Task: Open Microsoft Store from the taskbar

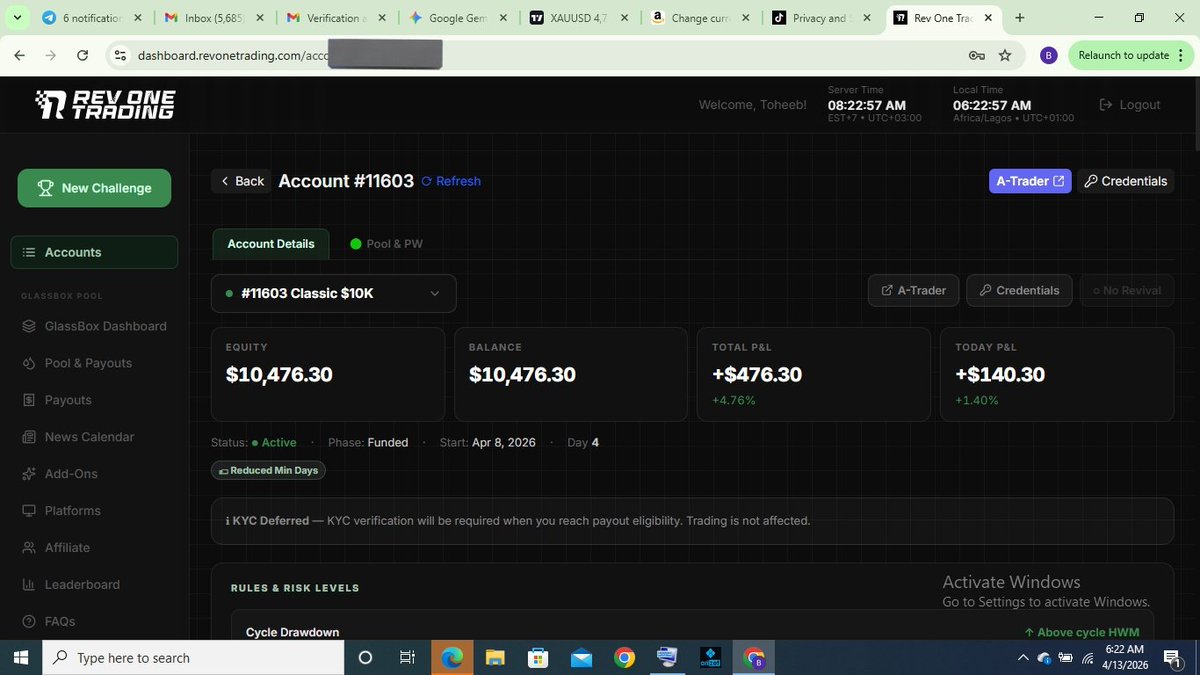Action: 538,658
